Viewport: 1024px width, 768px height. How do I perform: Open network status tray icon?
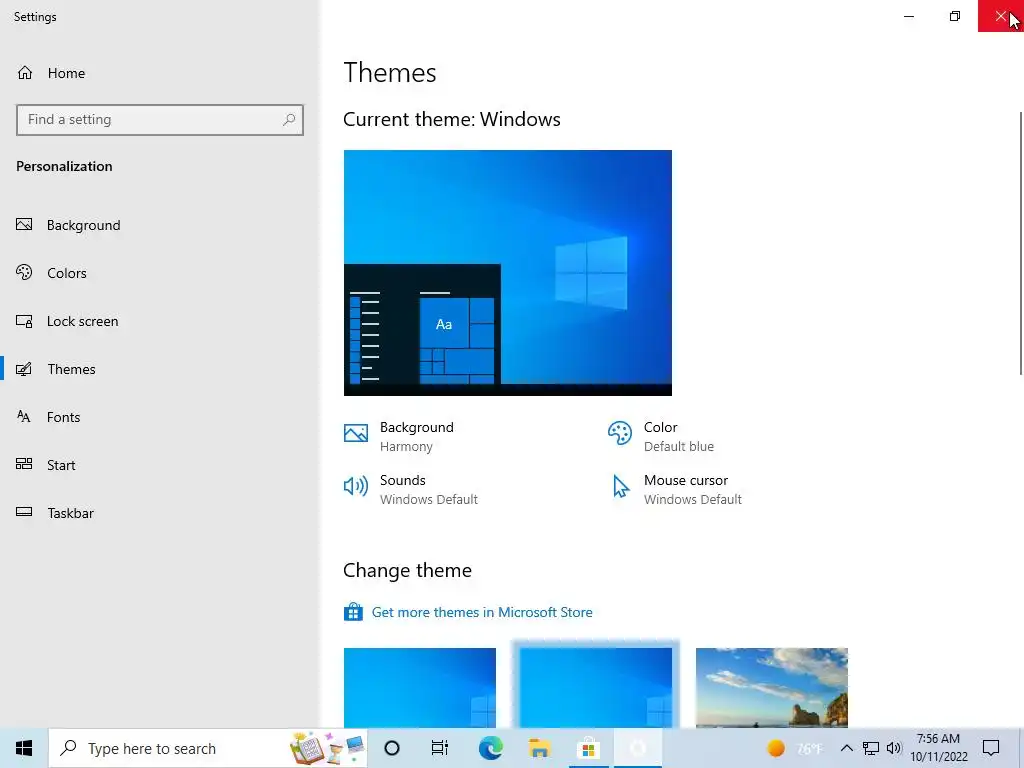(871, 748)
